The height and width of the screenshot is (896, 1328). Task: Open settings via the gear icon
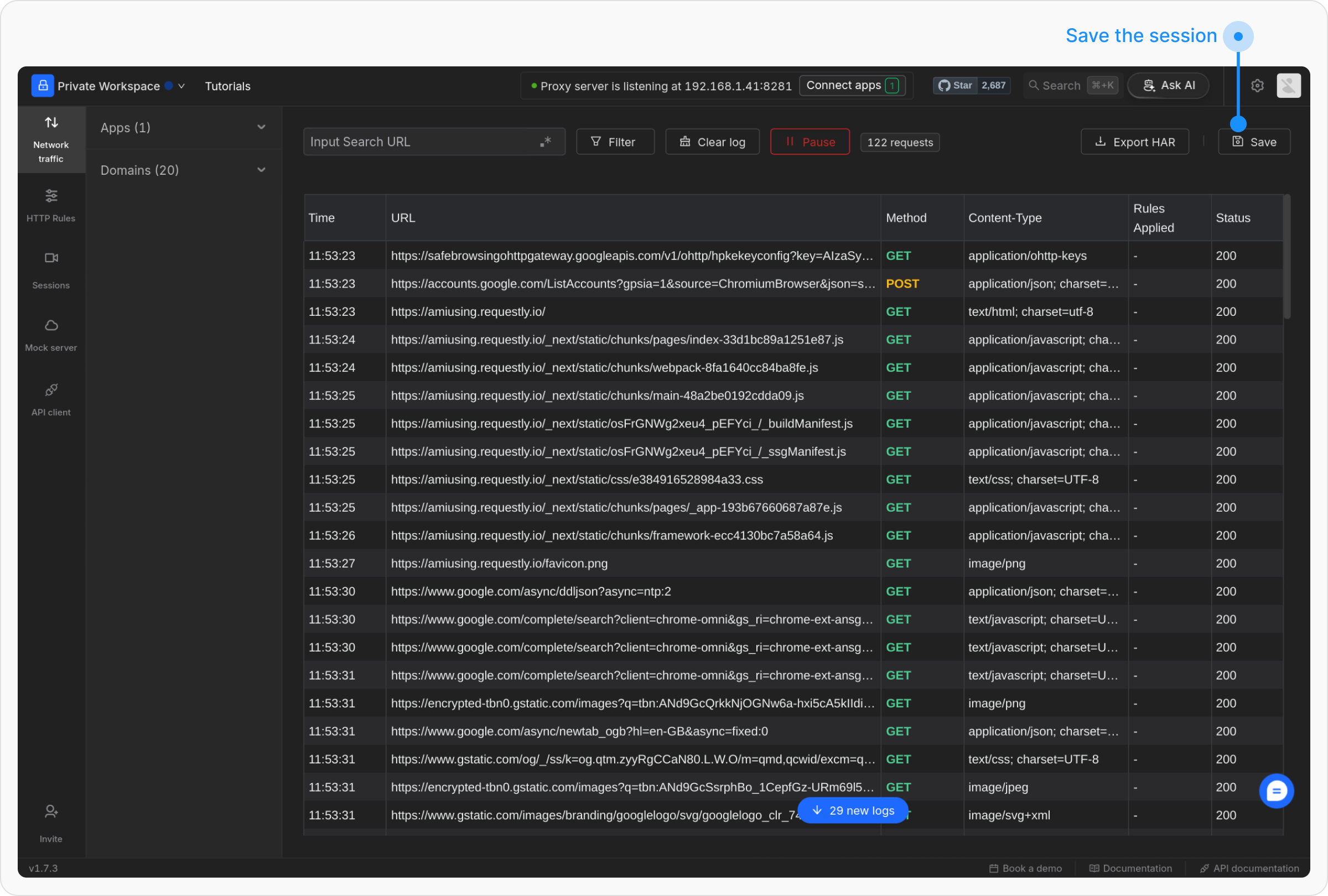(x=1257, y=86)
